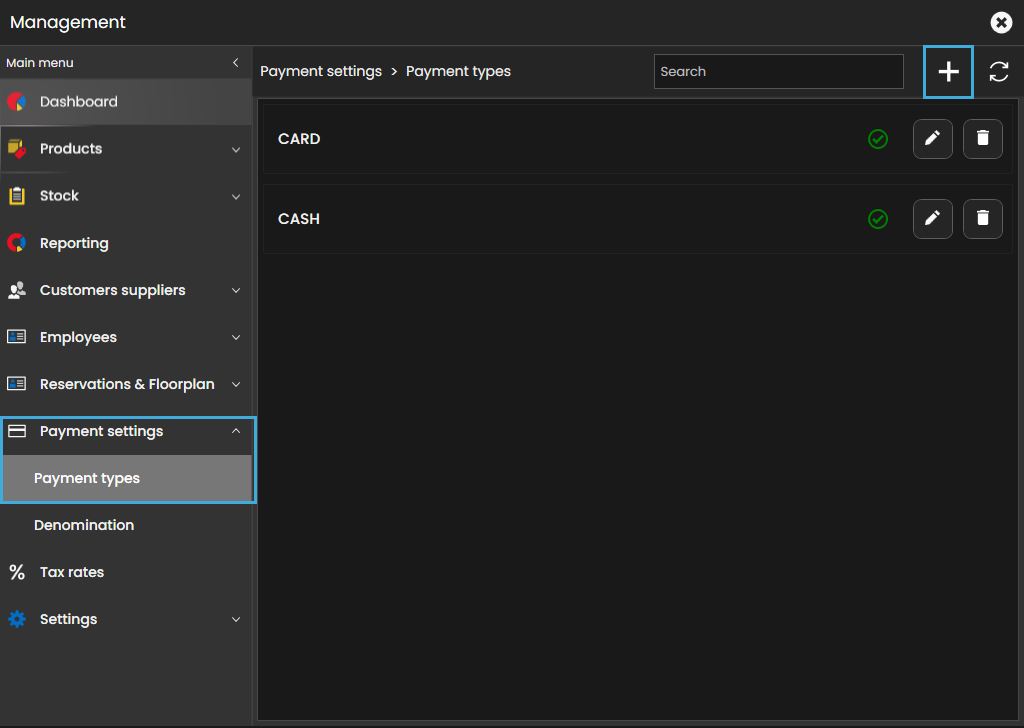Toggle the green enabled checkmark for CARD
This screenshot has height=728, width=1024.
pos(878,139)
